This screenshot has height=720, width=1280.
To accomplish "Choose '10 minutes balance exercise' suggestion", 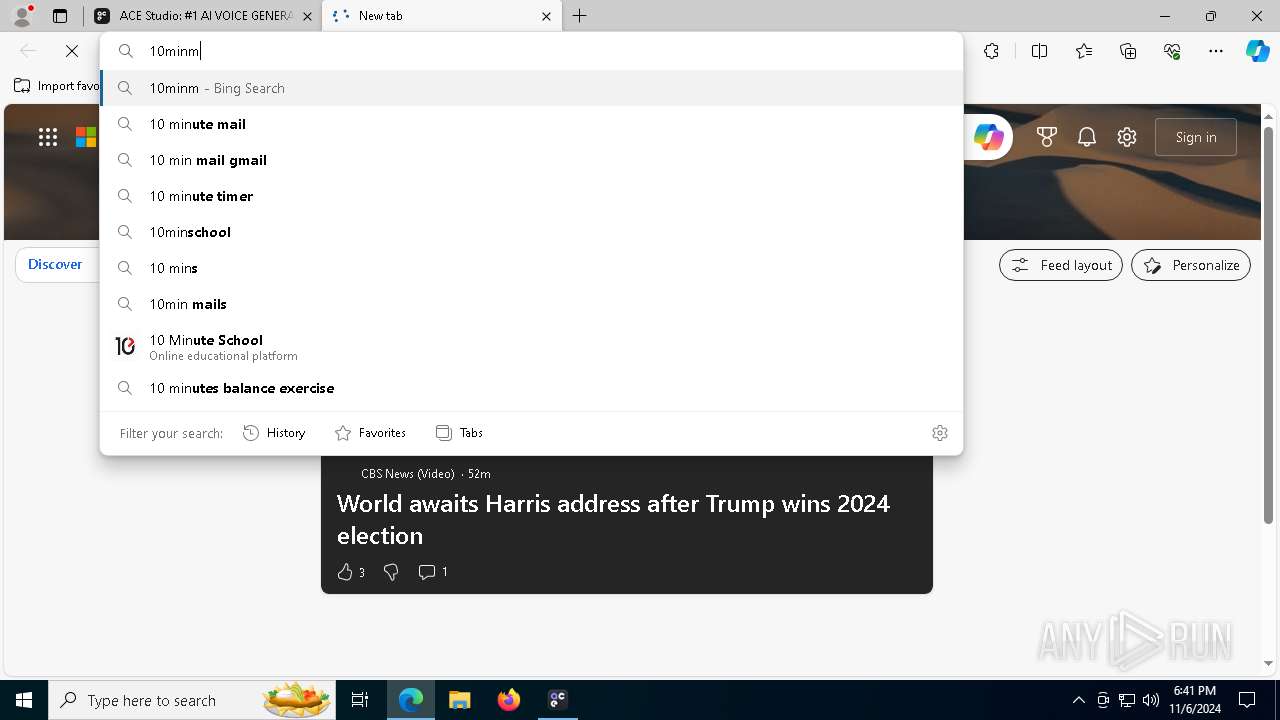I will 532,388.
